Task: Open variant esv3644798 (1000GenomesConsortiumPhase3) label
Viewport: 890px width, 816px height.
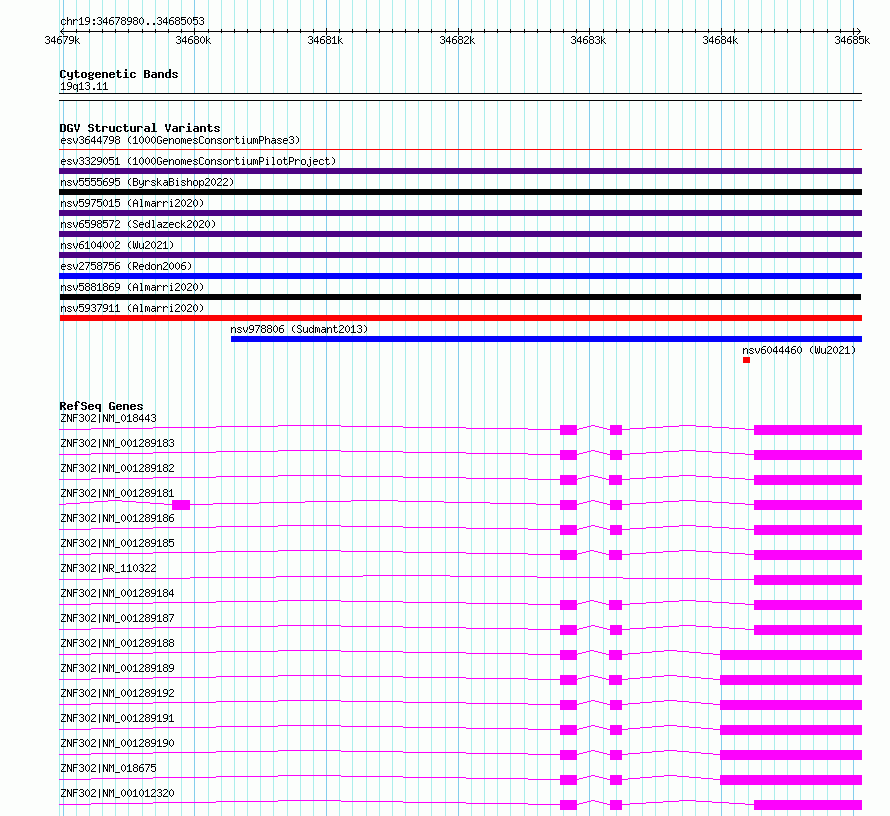Action: click(x=180, y=140)
